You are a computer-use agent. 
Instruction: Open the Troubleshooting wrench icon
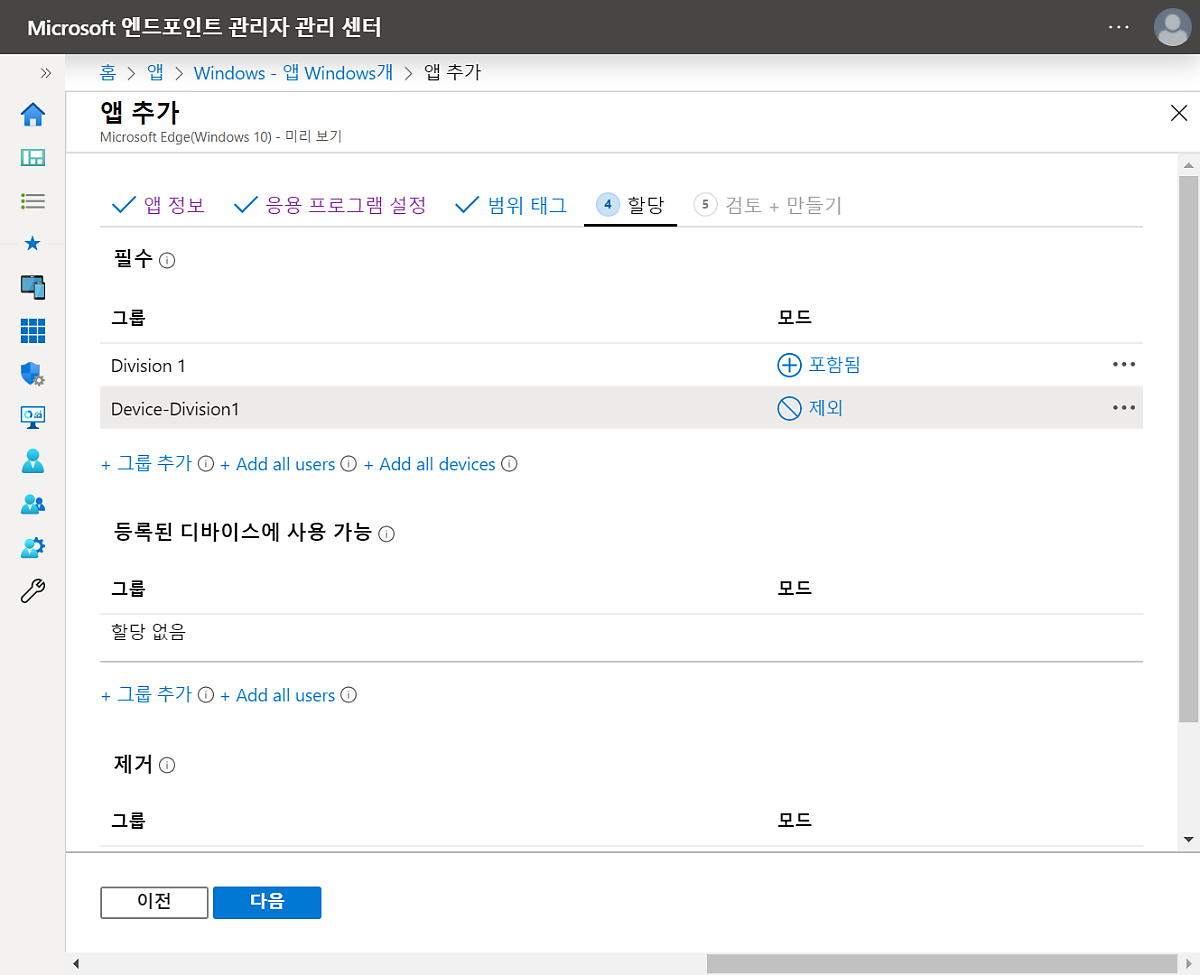point(33,590)
